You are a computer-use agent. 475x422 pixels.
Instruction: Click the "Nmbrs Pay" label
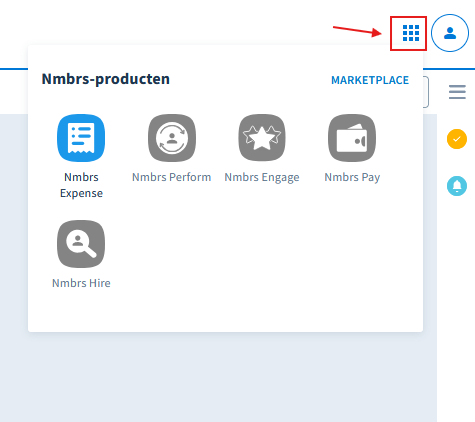click(352, 177)
